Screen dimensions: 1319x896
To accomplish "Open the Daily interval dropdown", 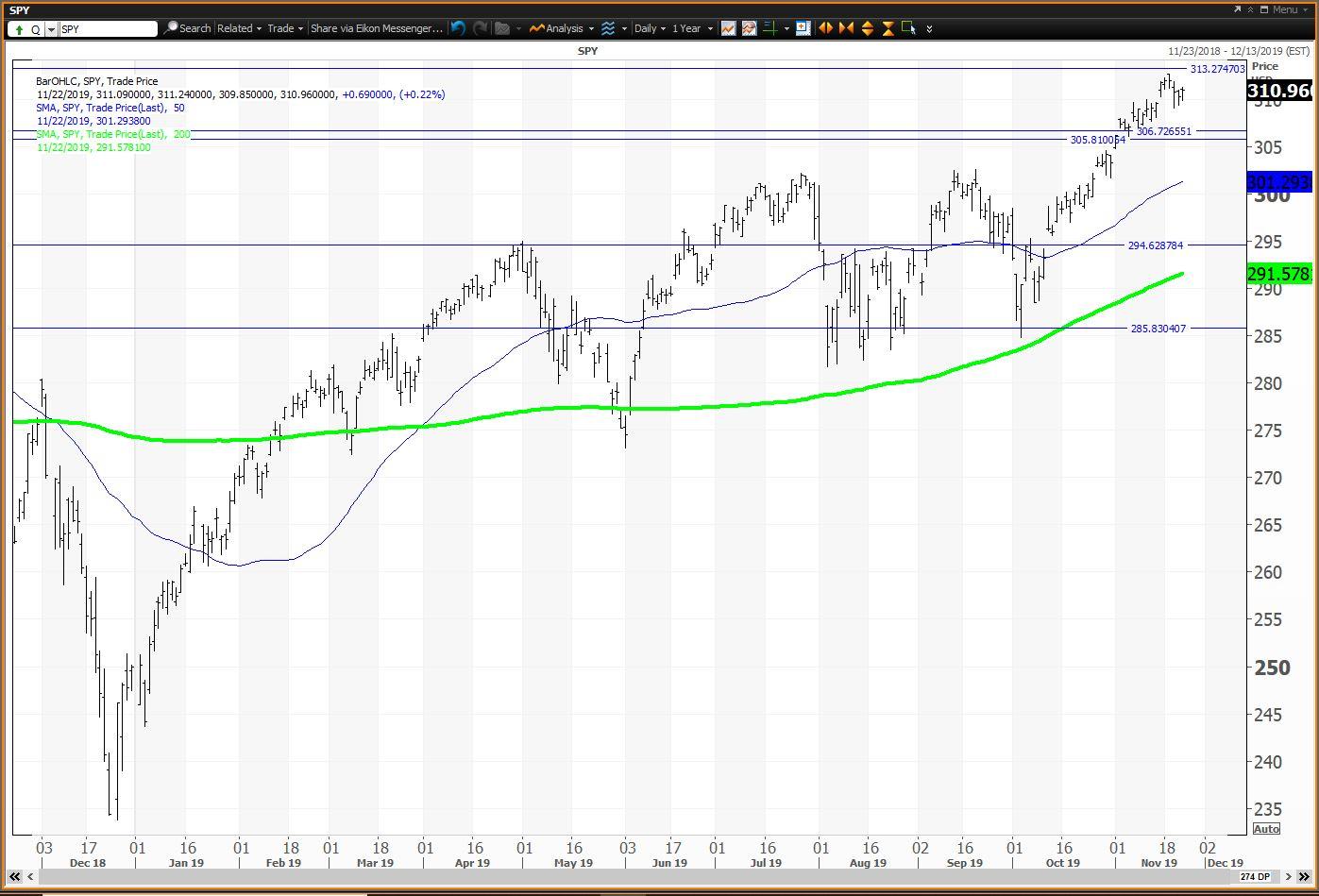I will (650, 28).
